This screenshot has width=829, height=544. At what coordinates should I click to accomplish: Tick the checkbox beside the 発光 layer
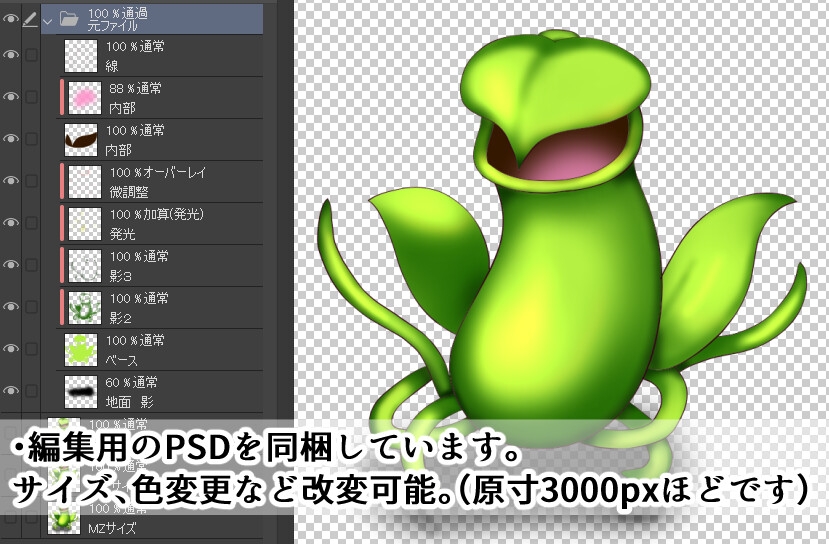pos(31,223)
